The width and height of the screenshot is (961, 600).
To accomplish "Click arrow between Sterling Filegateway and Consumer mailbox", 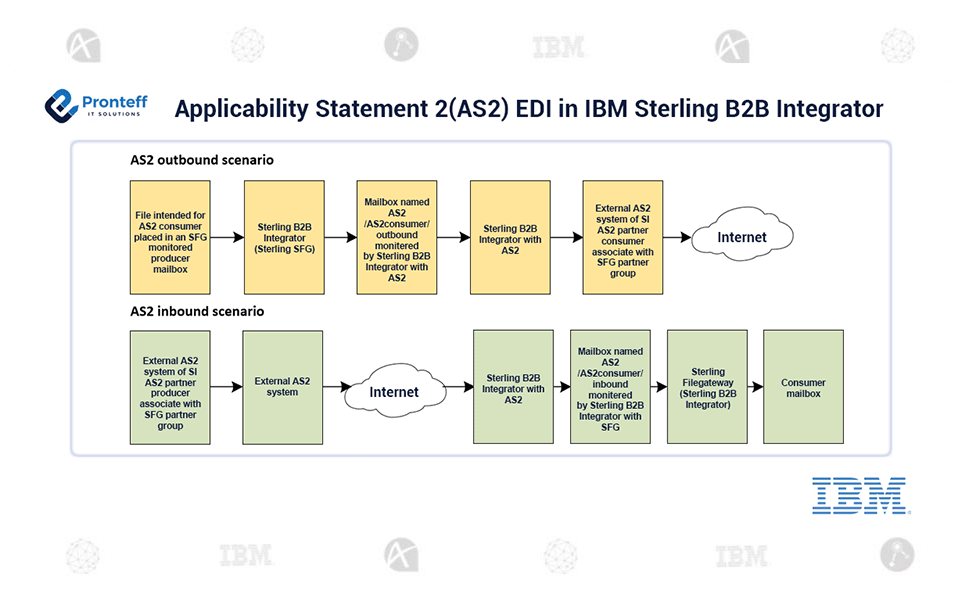I will (x=755, y=387).
